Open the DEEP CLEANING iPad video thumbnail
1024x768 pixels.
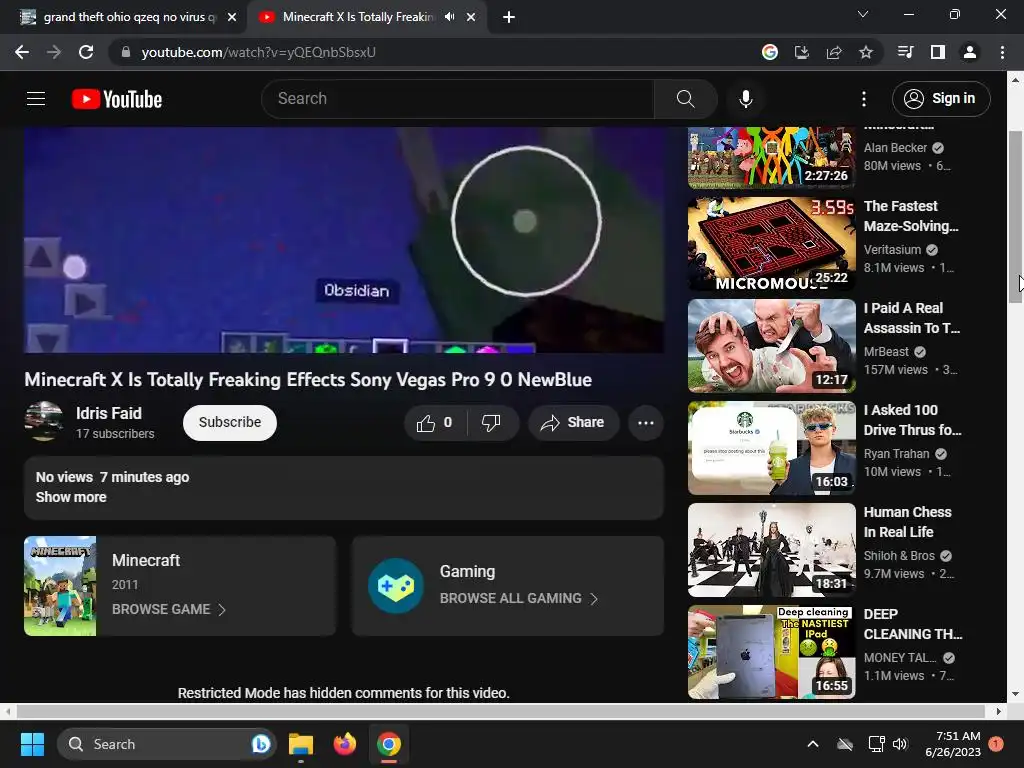click(x=771, y=652)
